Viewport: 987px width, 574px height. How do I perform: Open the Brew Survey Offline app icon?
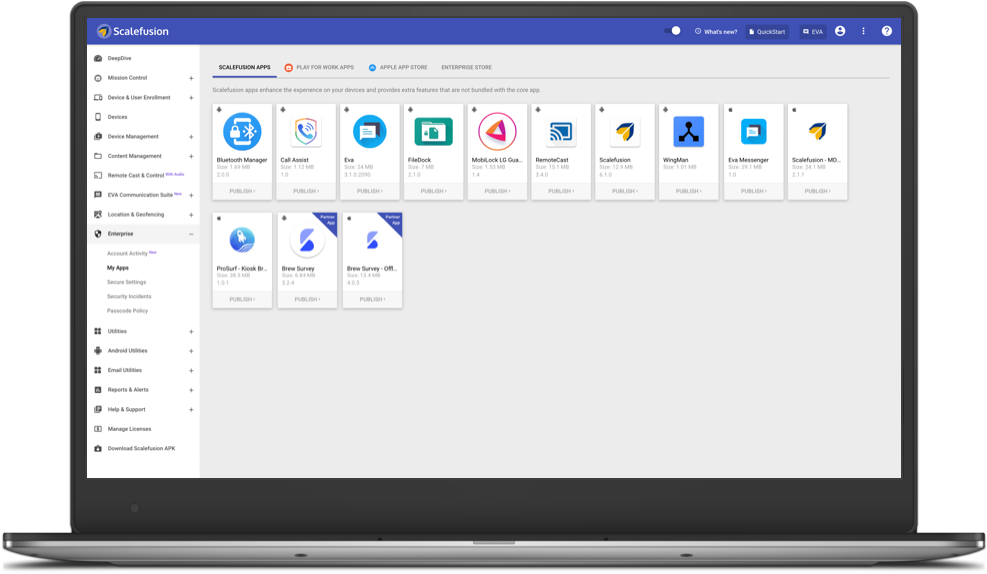(x=372, y=240)
